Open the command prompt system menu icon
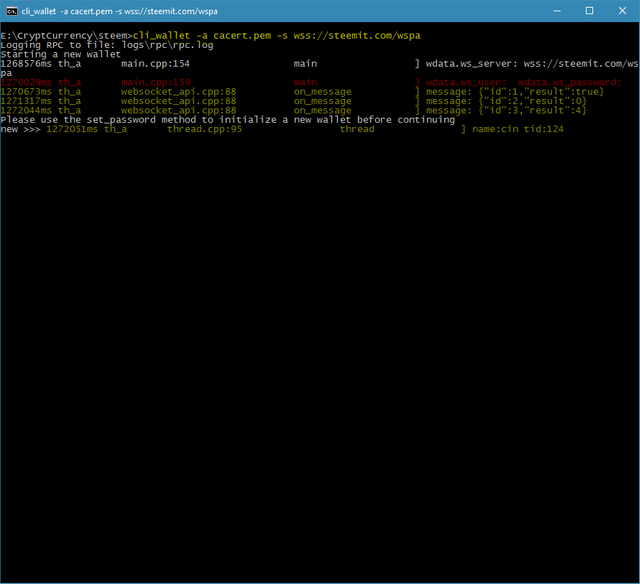Screen dimensions: 640x584 pyautogui.click(x=11, y=11)
